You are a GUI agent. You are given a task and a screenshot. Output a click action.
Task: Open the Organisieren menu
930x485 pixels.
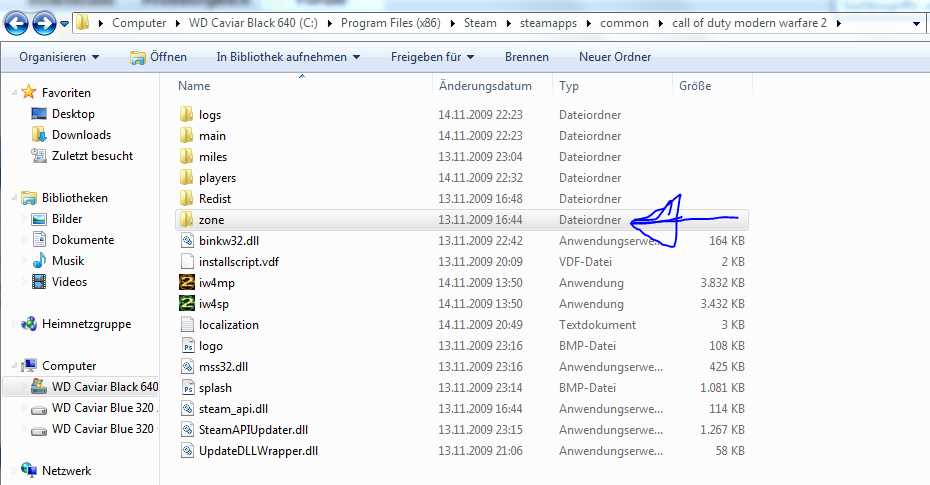pyautogui.click(x=59, y=57)
